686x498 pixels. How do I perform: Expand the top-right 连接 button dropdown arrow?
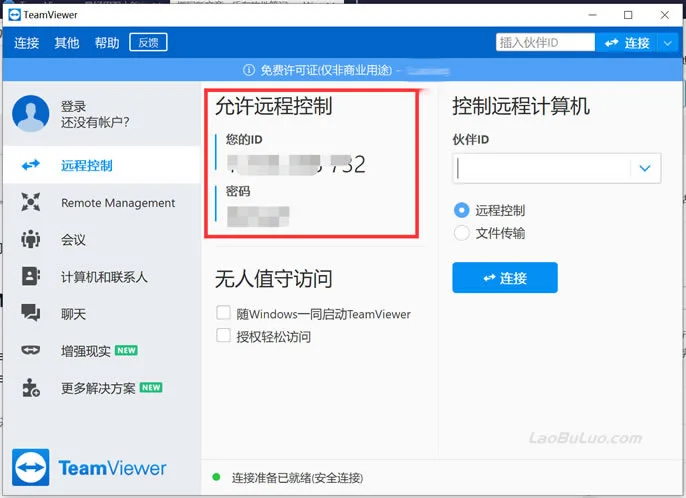668,43
